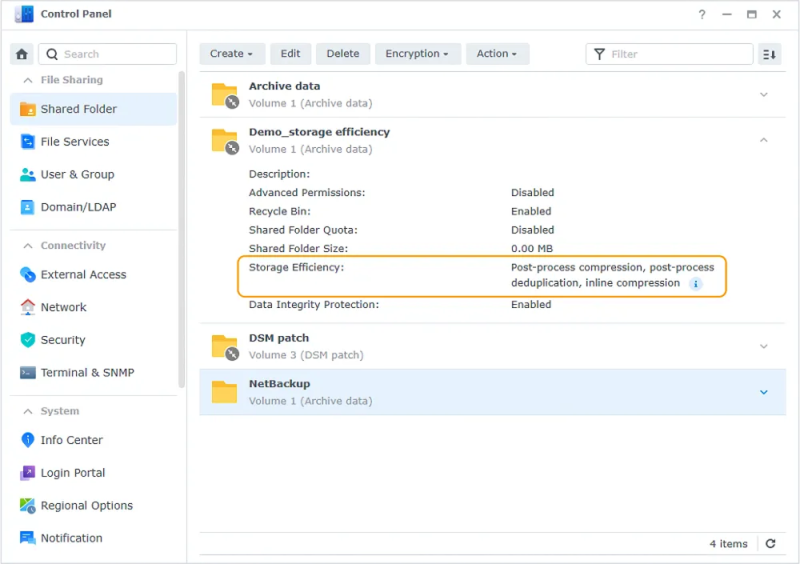Click the 'Recycle Bin:' label
This screenshot has height=564, width=800.
pos(280,211)
